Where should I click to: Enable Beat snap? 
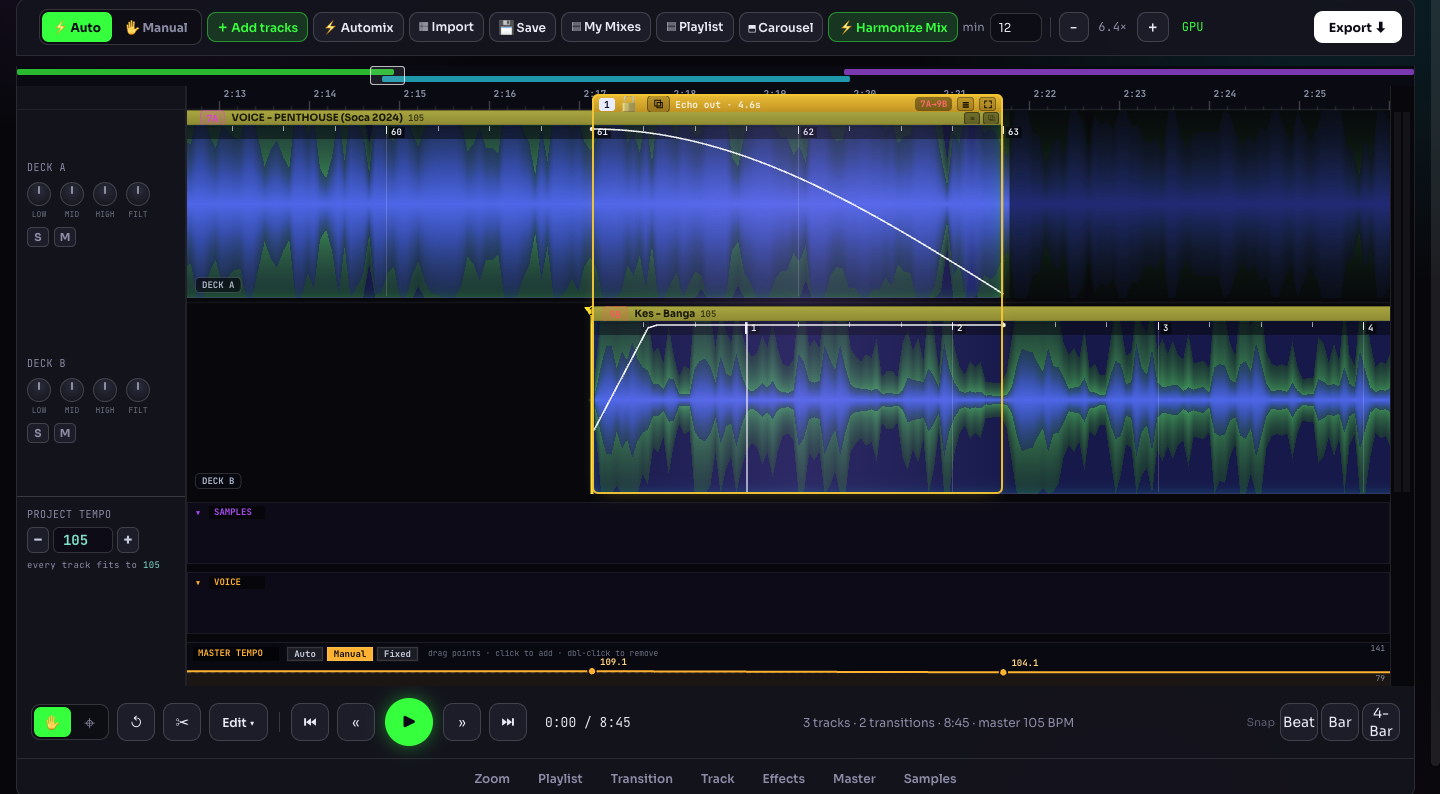click(x=1299, y=722)
